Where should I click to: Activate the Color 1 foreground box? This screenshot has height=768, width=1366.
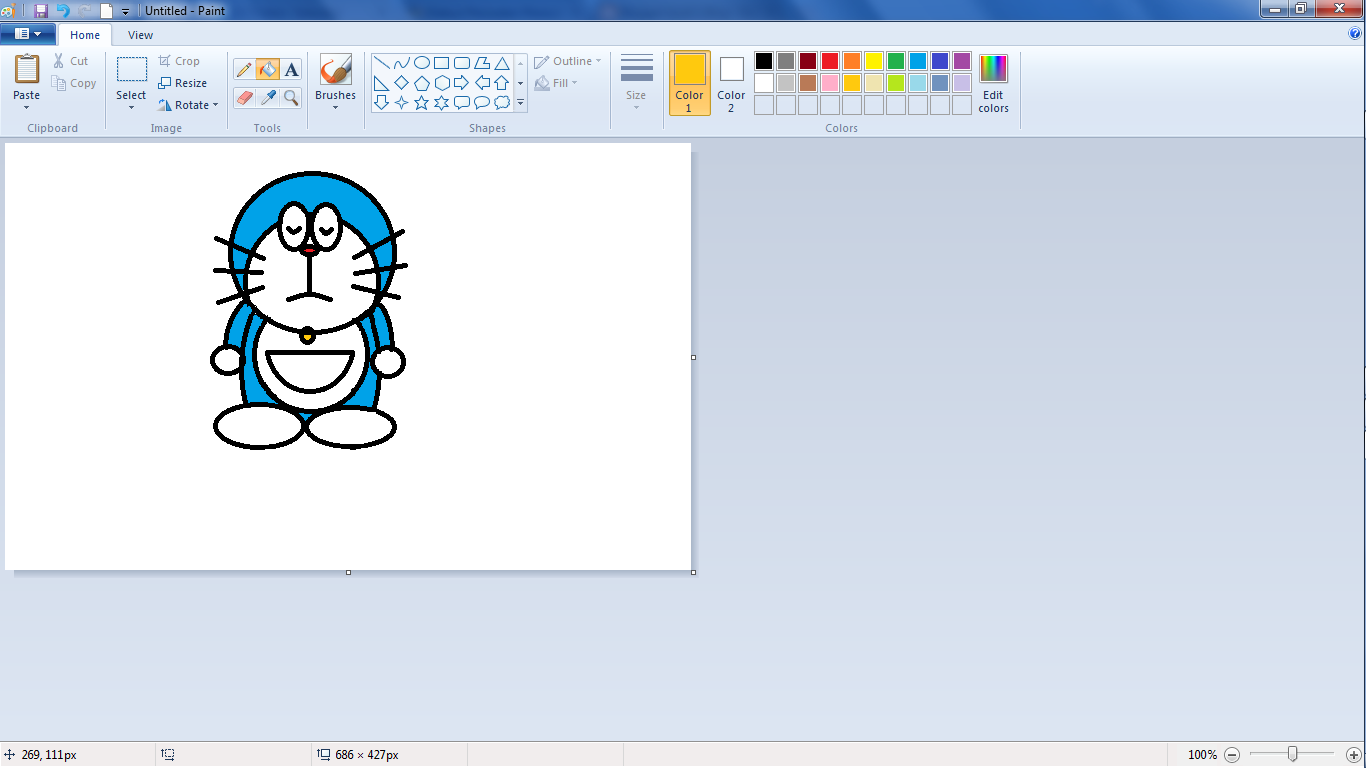click(690, 83)
